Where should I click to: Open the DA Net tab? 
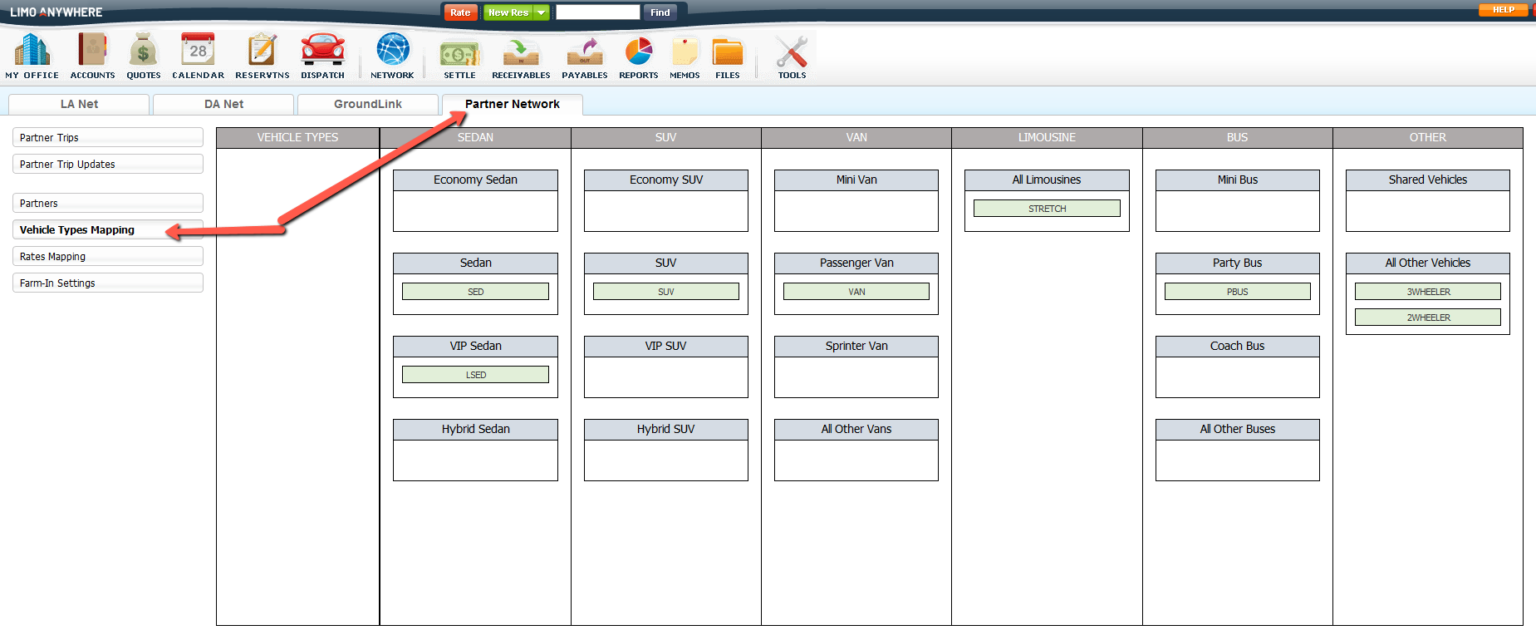click(x=222, y=103)
